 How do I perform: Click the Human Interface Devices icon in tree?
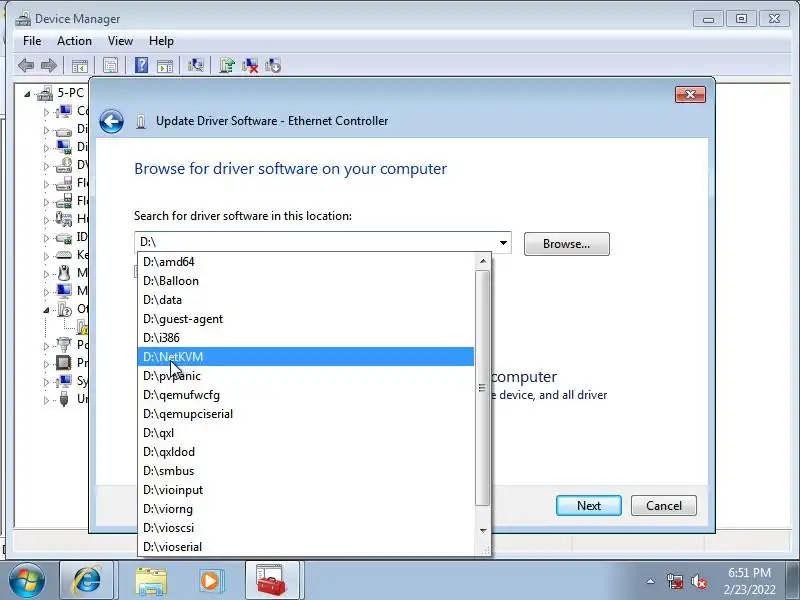(64, 219)
